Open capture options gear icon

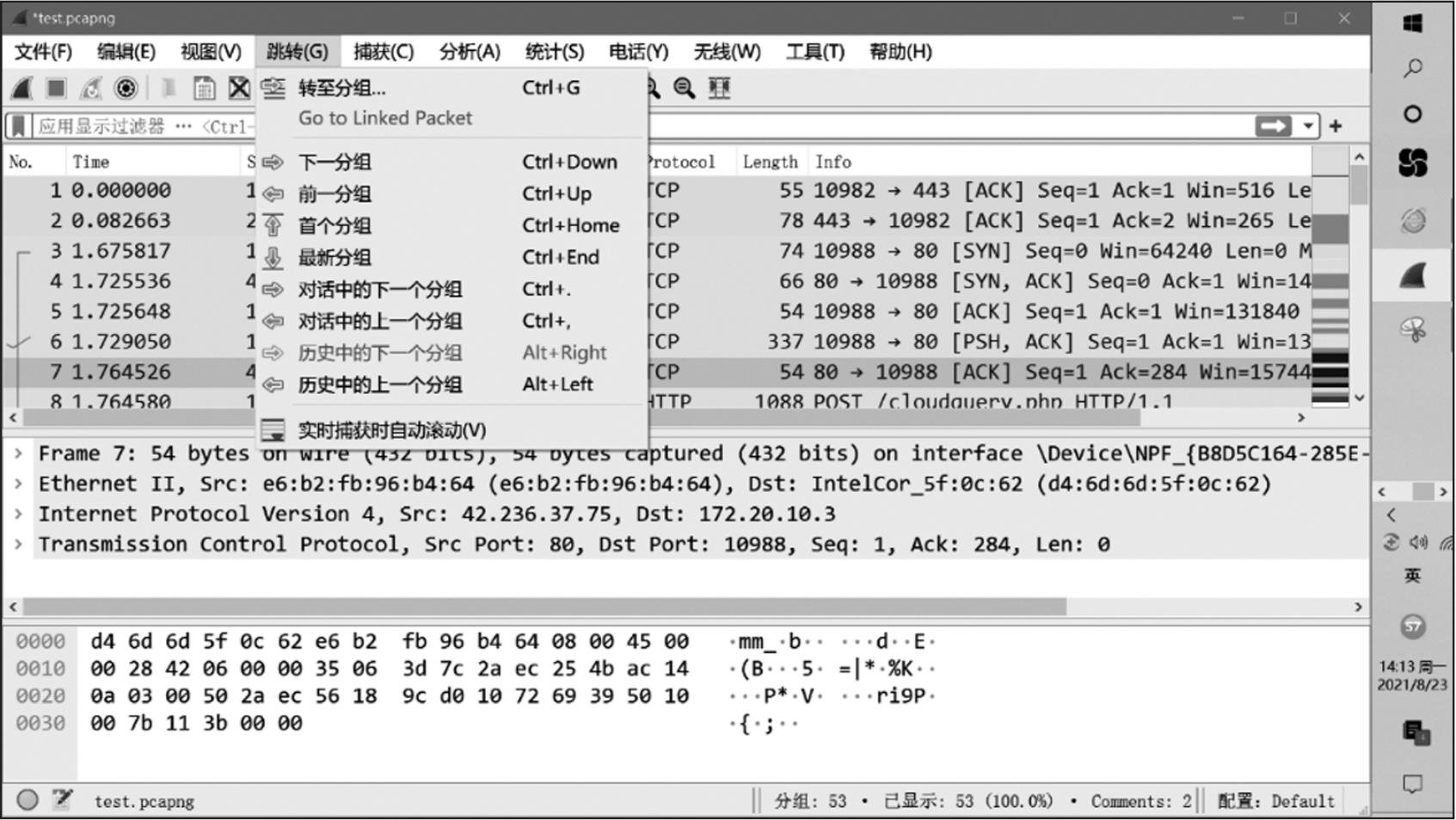click(126, 88)
